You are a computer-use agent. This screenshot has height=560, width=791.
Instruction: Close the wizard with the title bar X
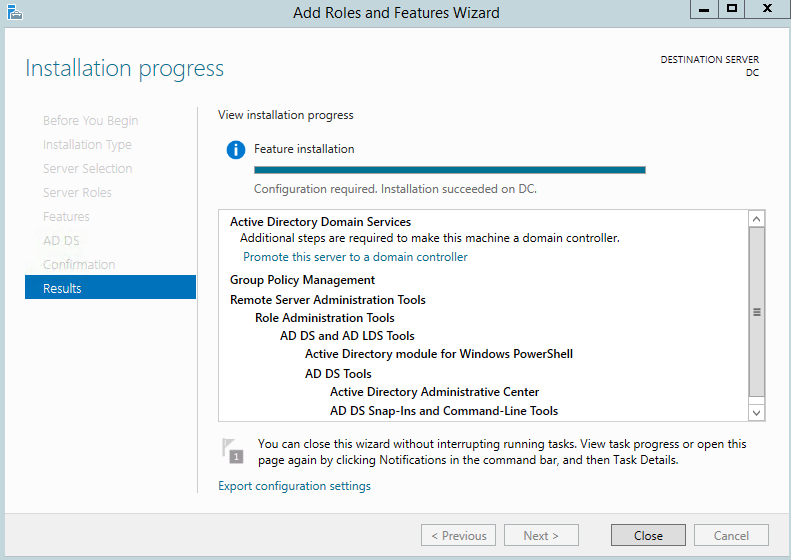pyautogui.click(x=767, y=9)
